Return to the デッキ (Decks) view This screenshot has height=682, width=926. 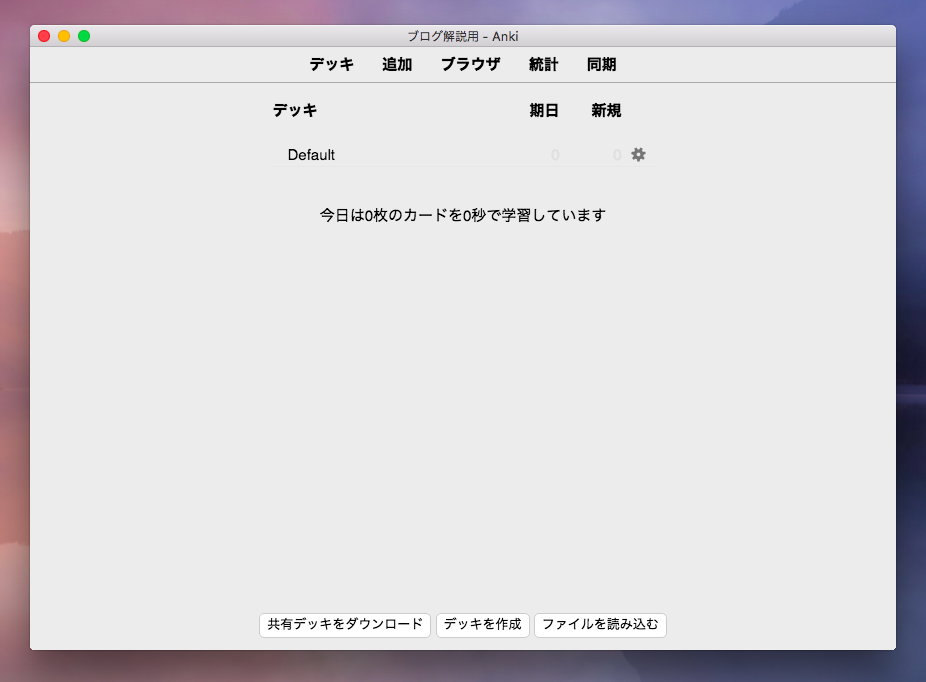[331, 65]
